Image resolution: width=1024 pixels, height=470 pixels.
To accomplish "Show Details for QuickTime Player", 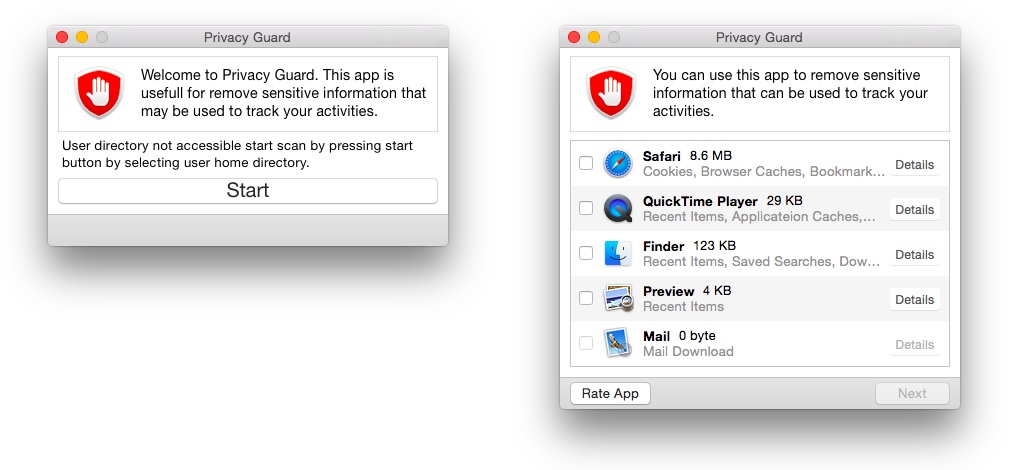I will pyautogui.click(x=914, y=210).
